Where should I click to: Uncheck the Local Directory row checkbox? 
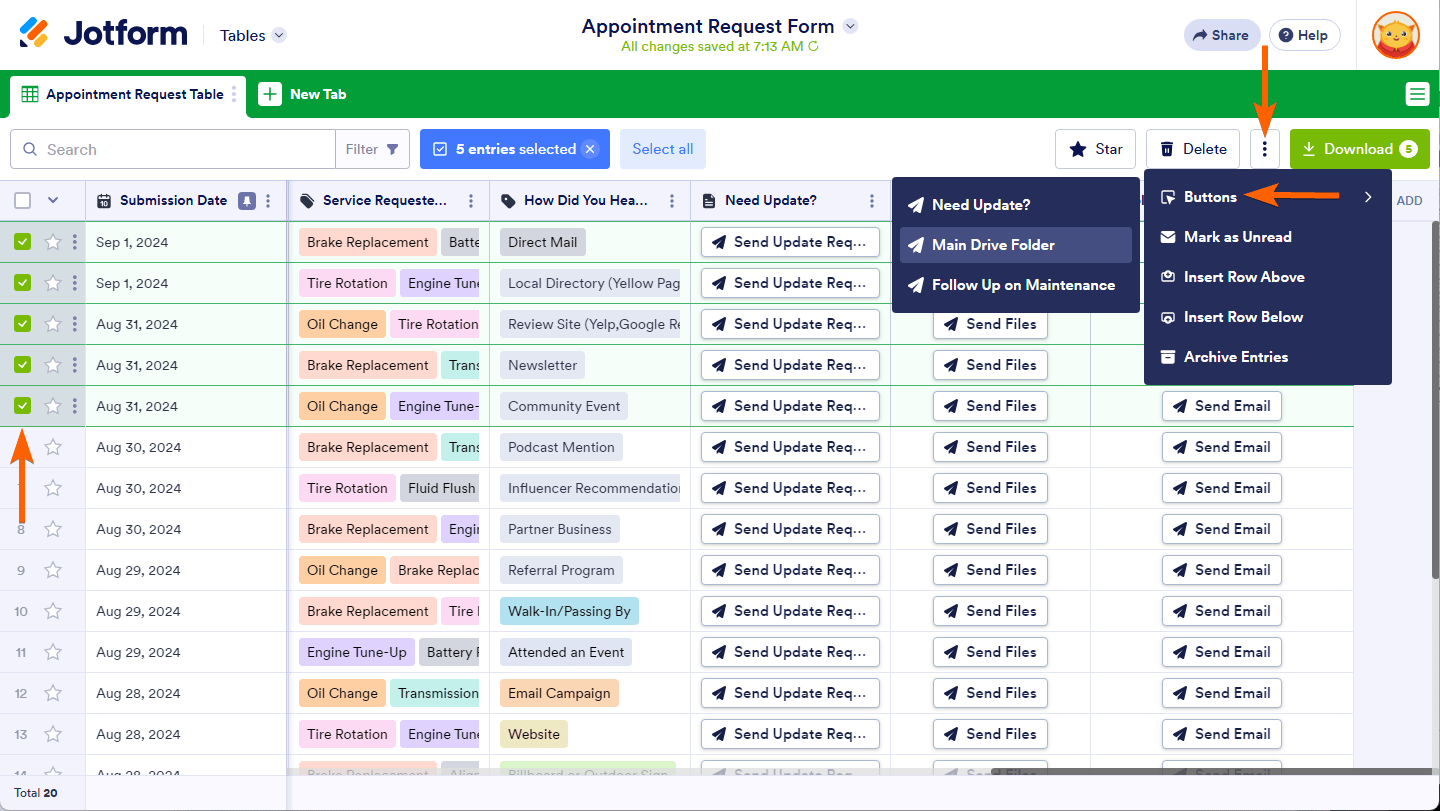[23, 283]
